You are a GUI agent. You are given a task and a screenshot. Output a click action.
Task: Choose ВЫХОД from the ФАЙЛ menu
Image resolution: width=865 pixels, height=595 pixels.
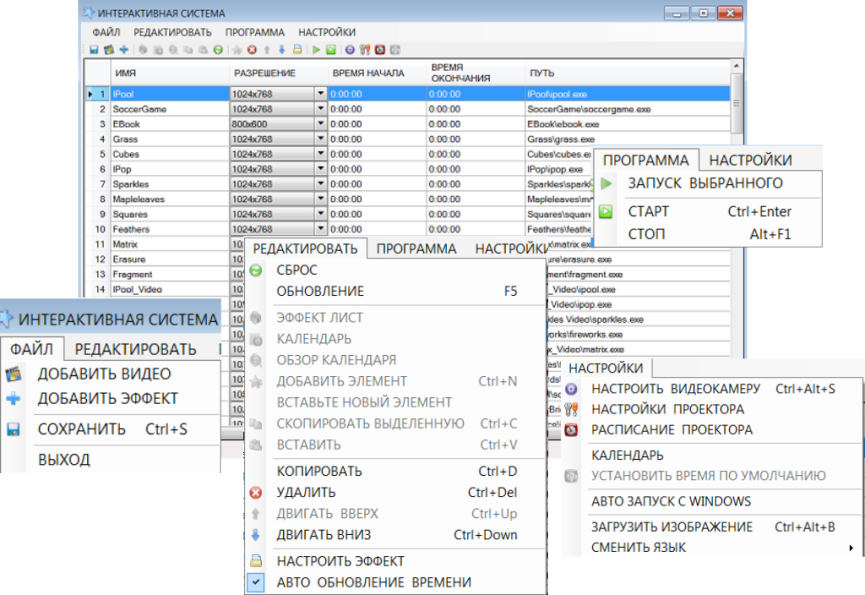[64, 459]
